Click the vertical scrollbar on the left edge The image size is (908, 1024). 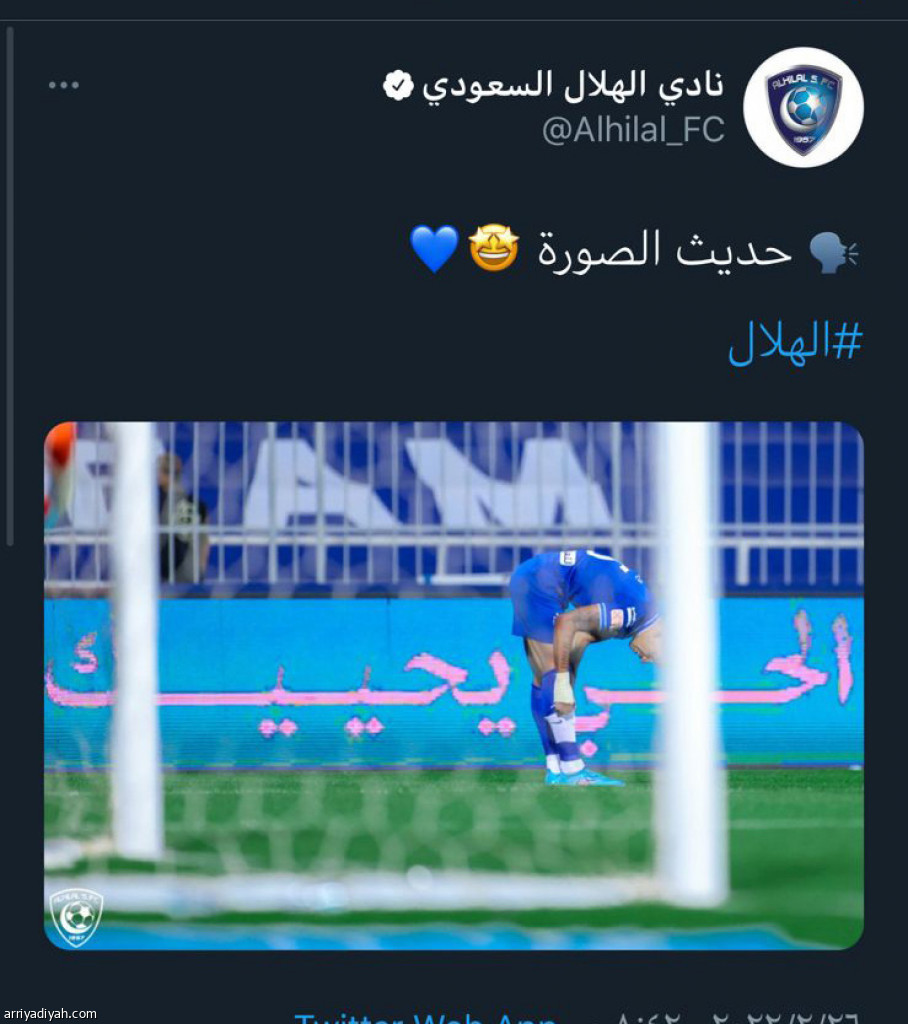(x=9, y=286)
